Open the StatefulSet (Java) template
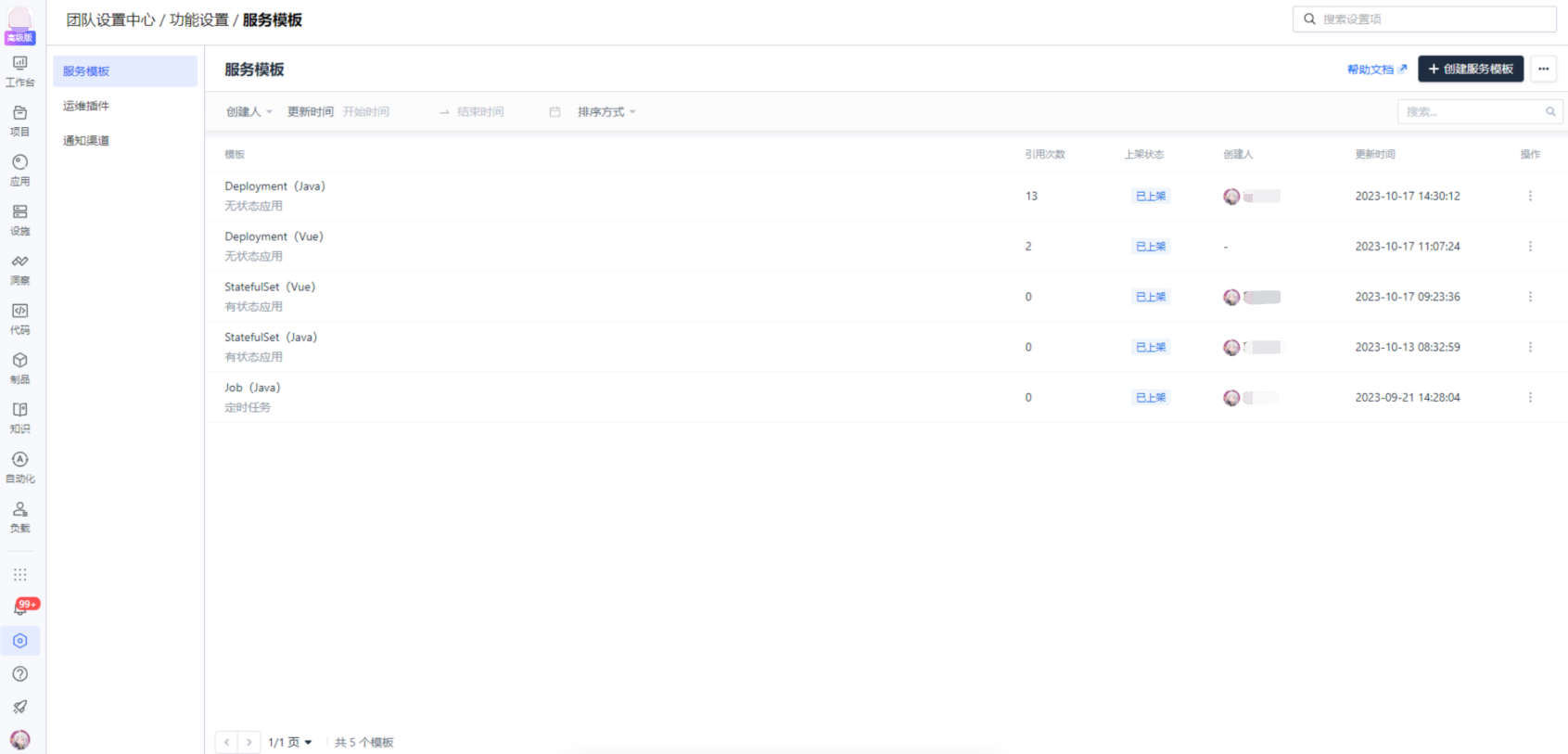Screen dimensions: 1568x754 pyautogui.click(x=272, y=338)
